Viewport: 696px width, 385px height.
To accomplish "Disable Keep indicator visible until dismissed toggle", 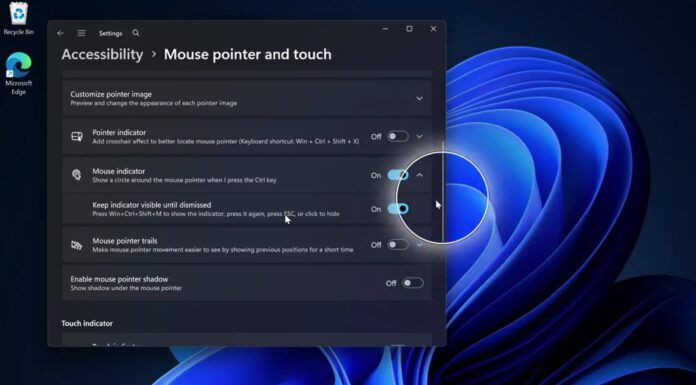I will (x=398, y=209).
